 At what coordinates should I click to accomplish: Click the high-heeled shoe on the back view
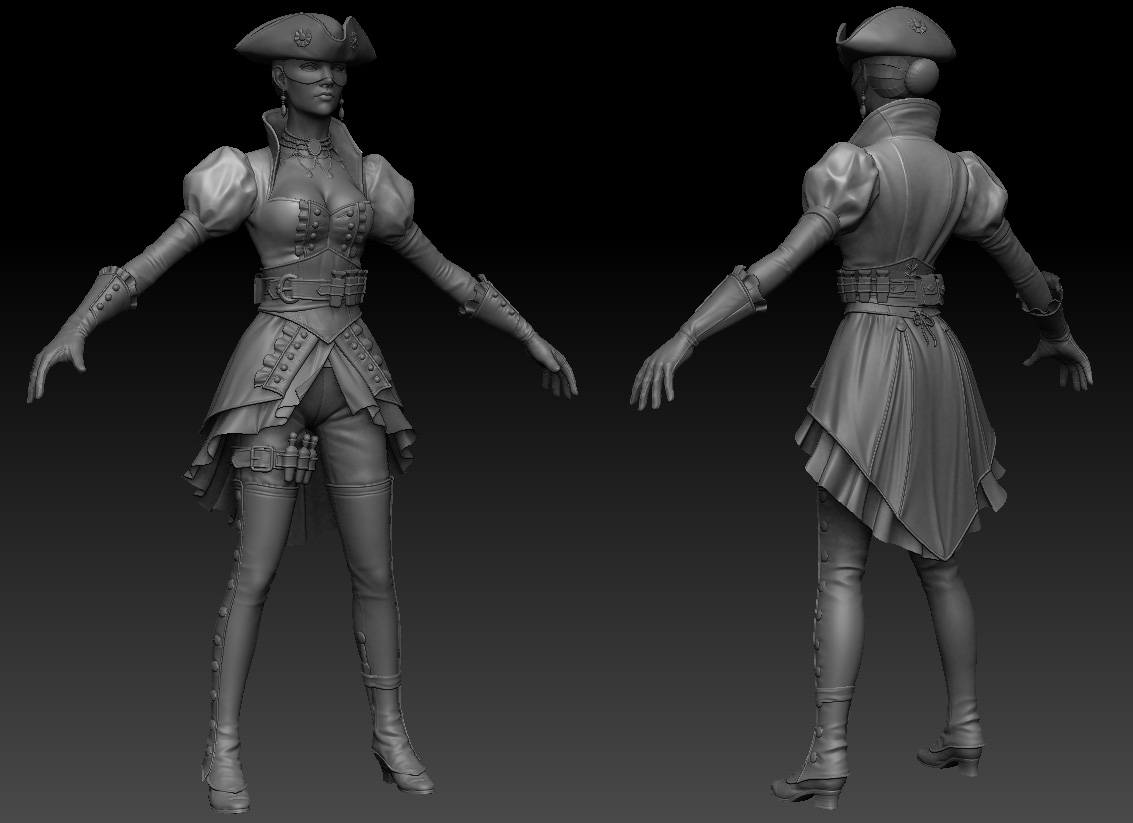point(955,754)
